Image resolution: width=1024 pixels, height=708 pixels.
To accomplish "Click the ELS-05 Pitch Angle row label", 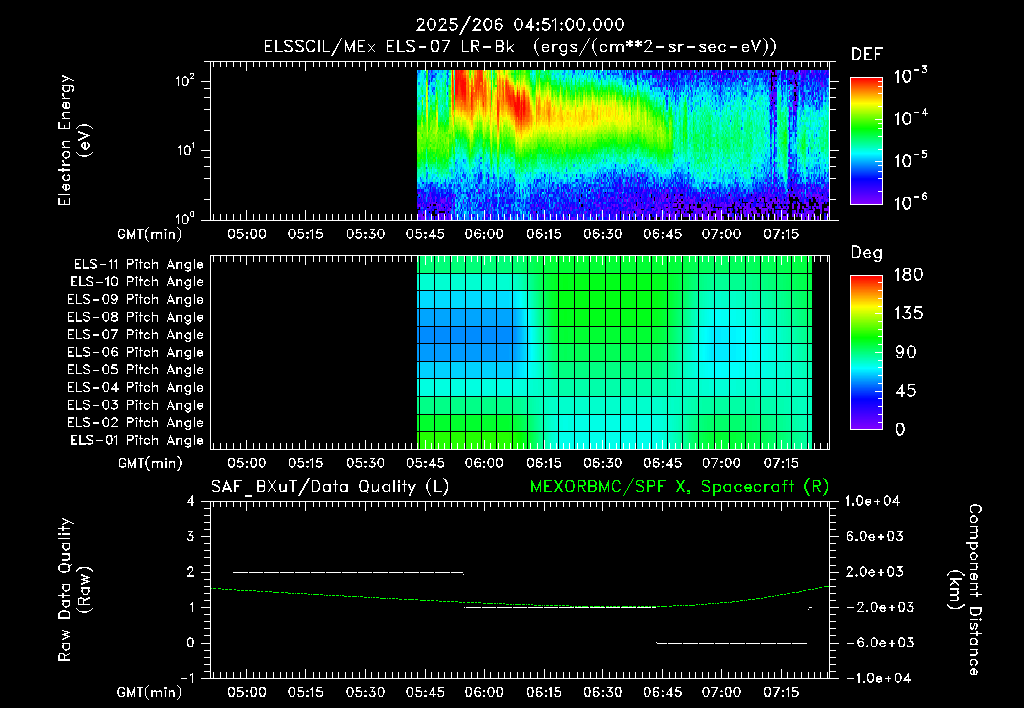I will coord(136,370).
